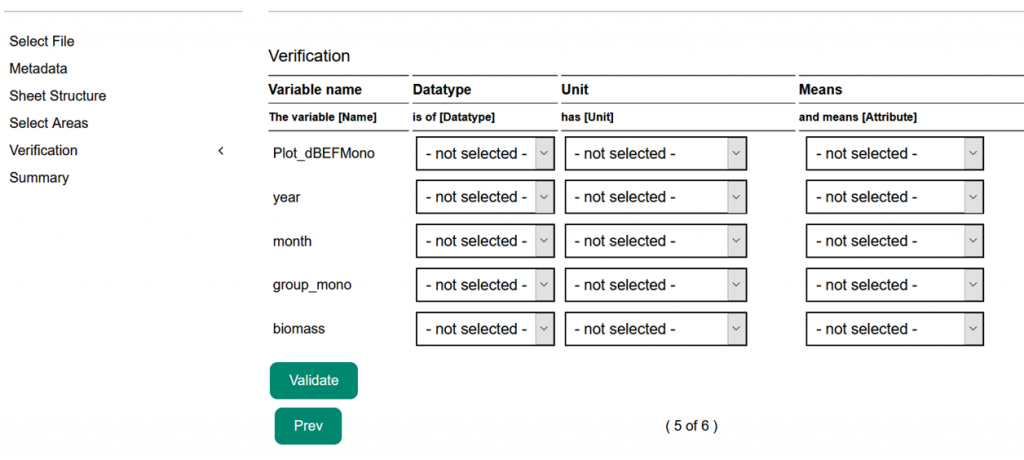Image resolution: width=1024 pixels, height=460 pixels.
Task: Open Datatype dropdown for Plot_dBEFMono
Action: (x=485, y=154)
